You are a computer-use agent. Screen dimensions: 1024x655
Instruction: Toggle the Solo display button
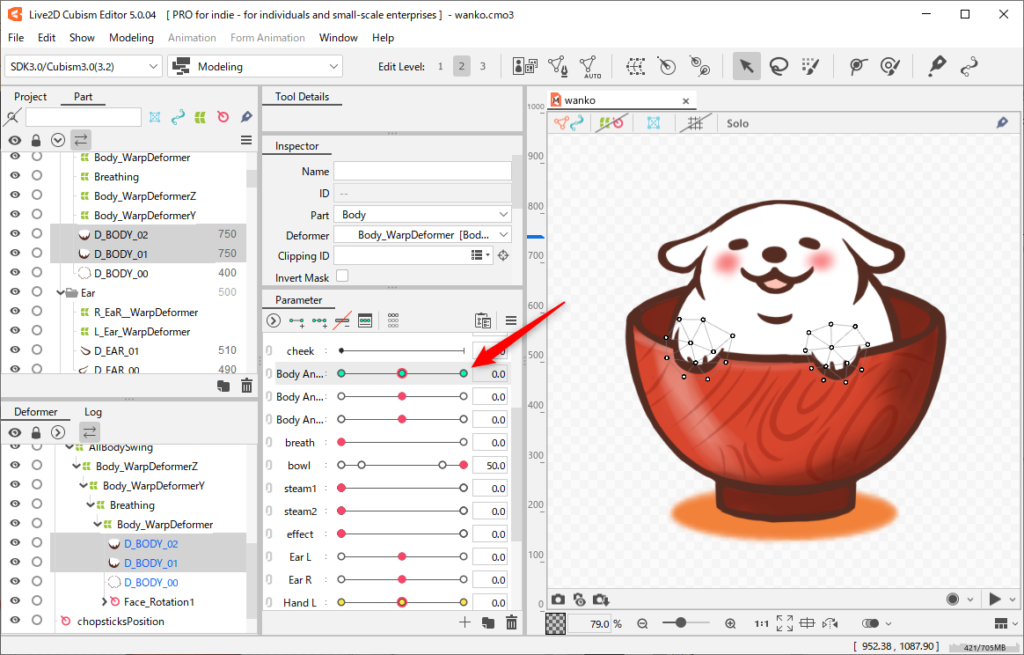click(x=737, y=123)
